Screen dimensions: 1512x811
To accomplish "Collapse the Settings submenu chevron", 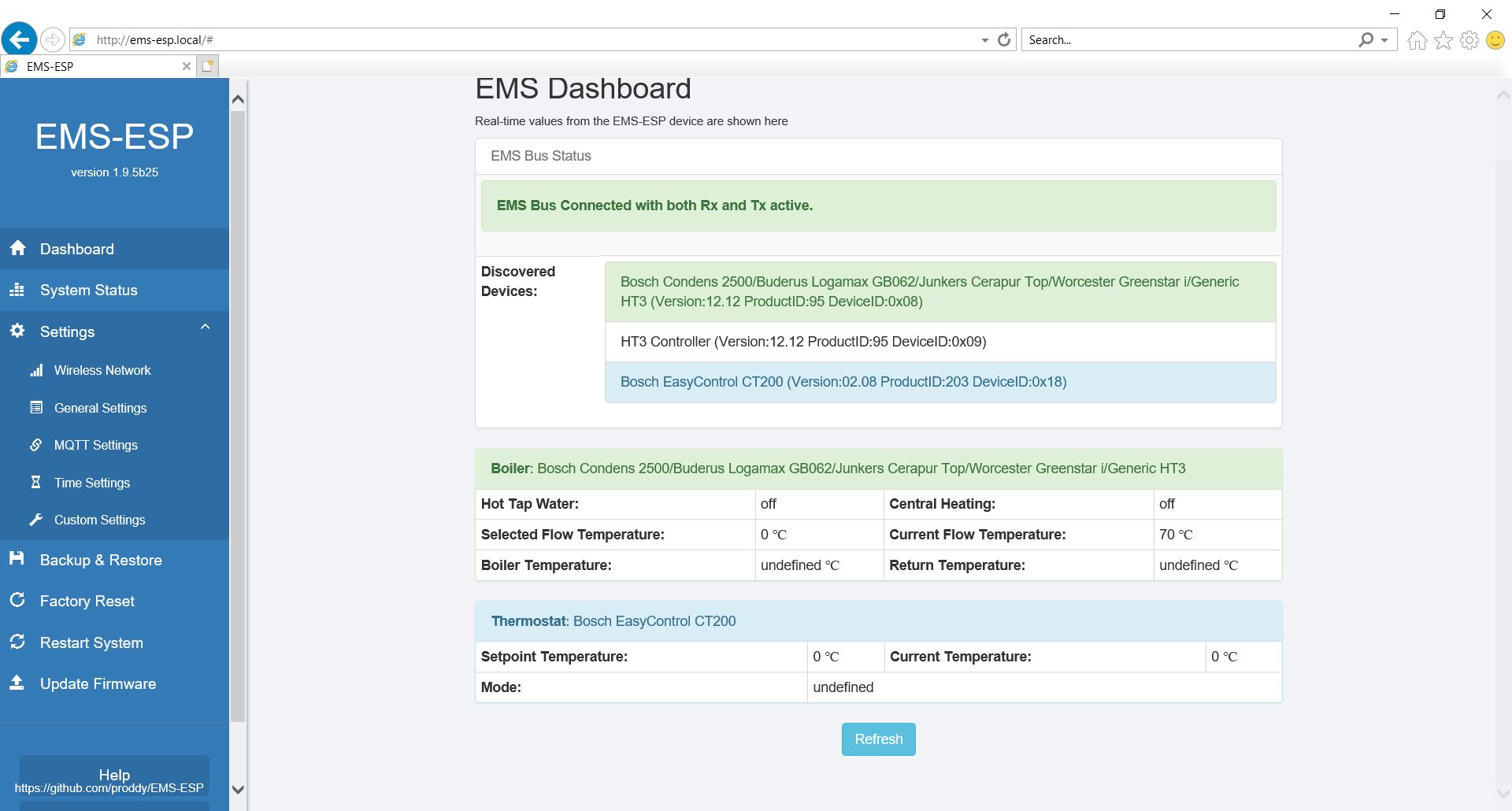I will click(206, 327).
